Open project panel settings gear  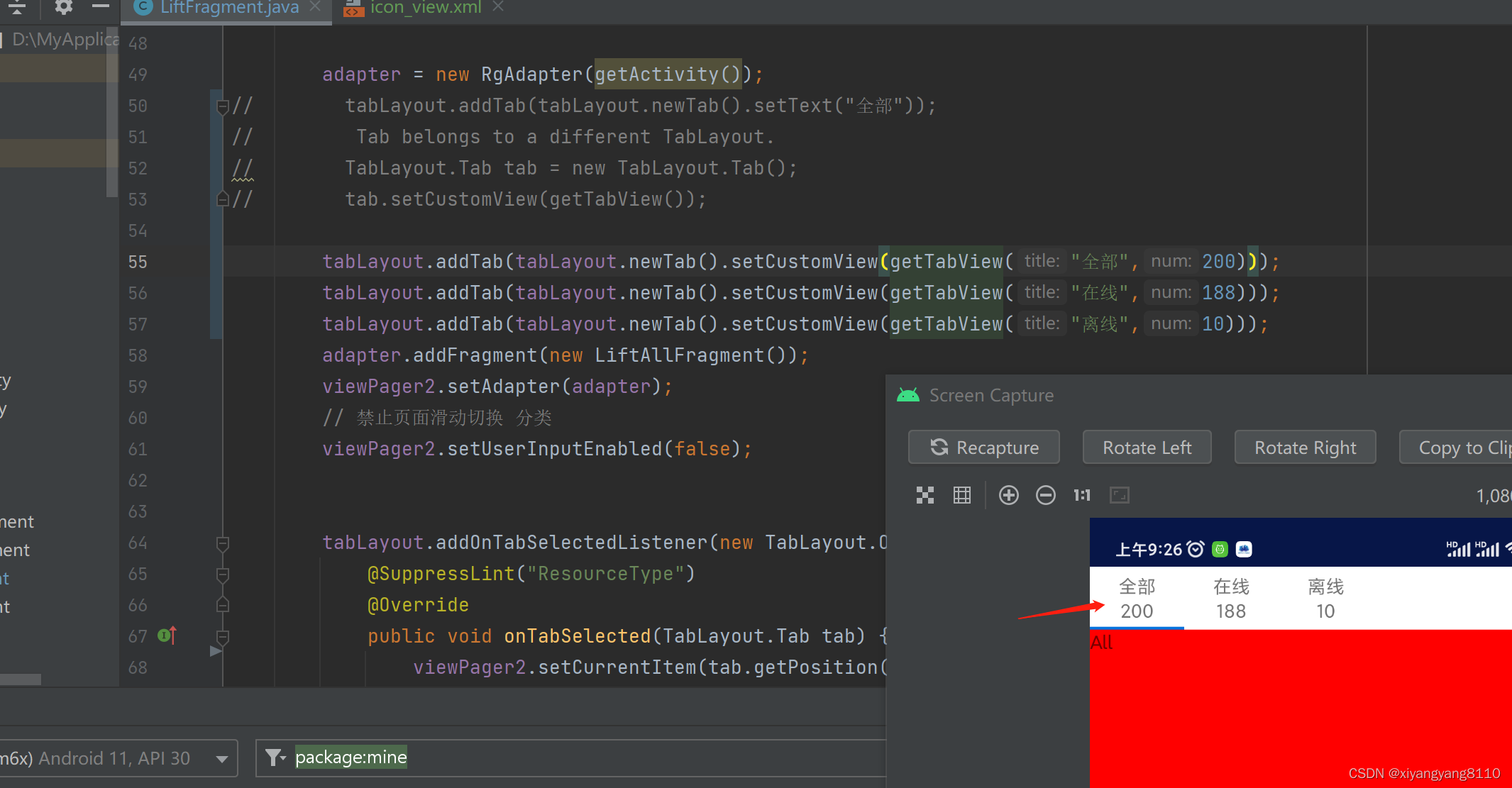(64, 7)
